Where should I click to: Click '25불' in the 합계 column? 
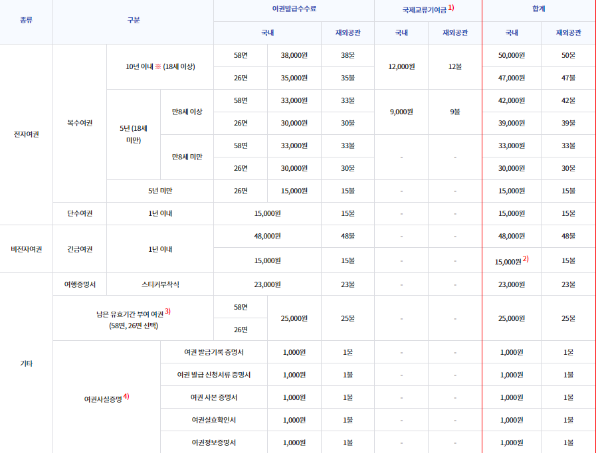click(568, 318)
